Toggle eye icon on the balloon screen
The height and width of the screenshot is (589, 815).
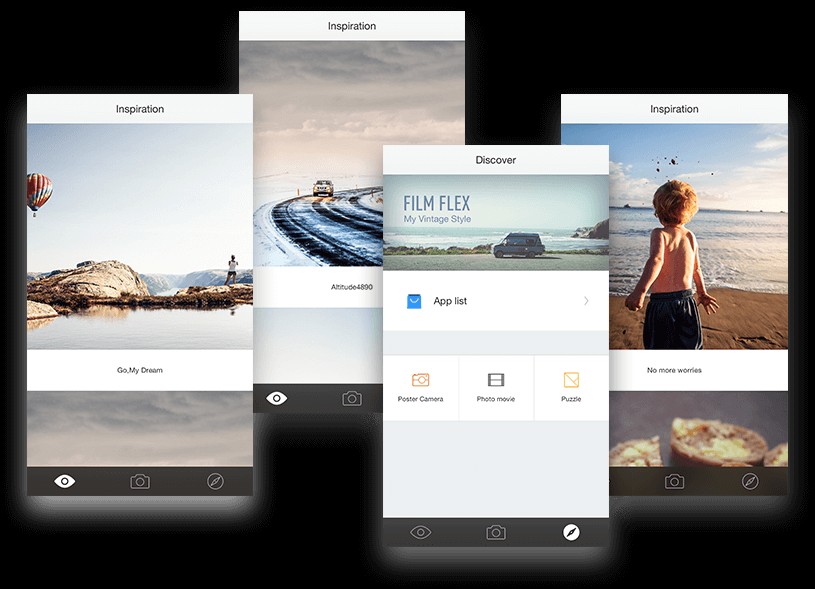point(65,481)
